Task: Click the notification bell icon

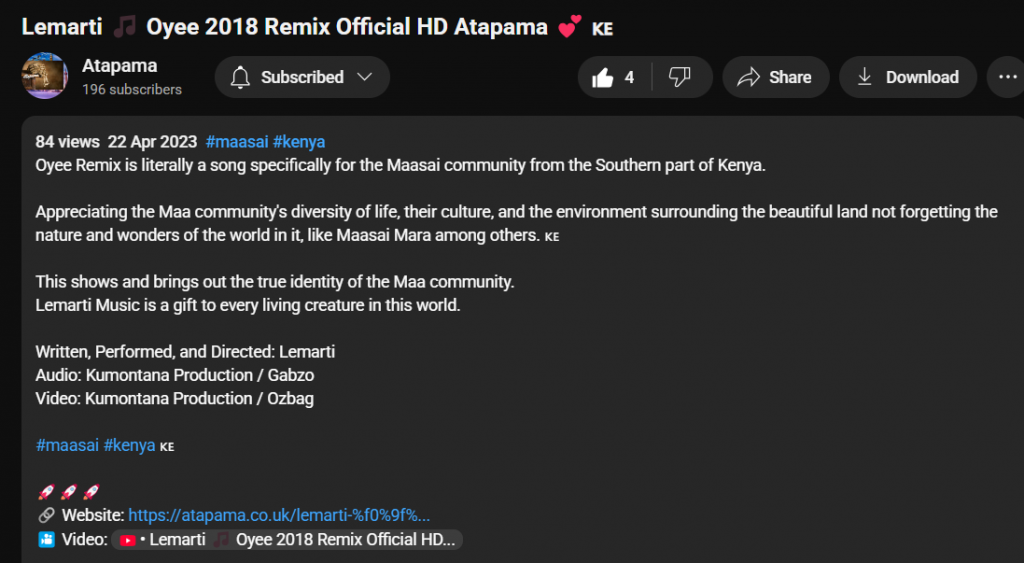Action: 240,77
